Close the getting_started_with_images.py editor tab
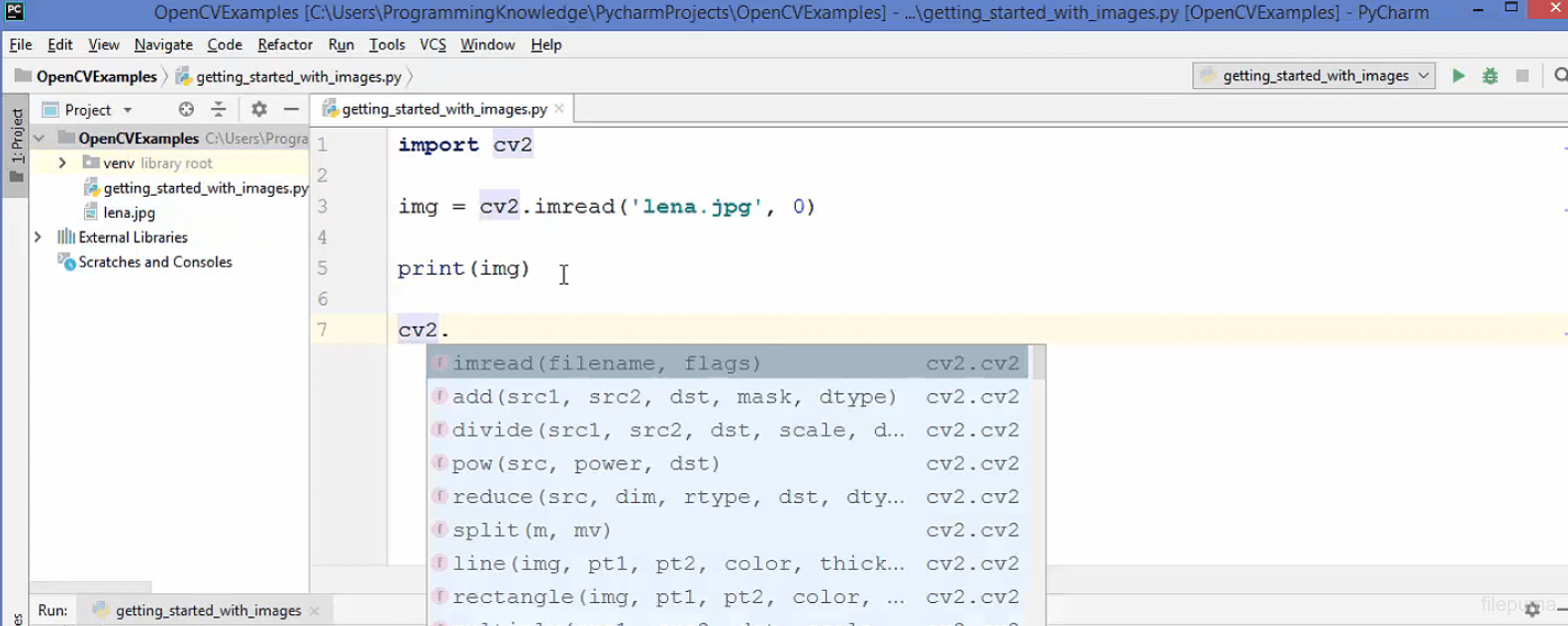Screen dimensions: 1568x626 tap(559, 109)
